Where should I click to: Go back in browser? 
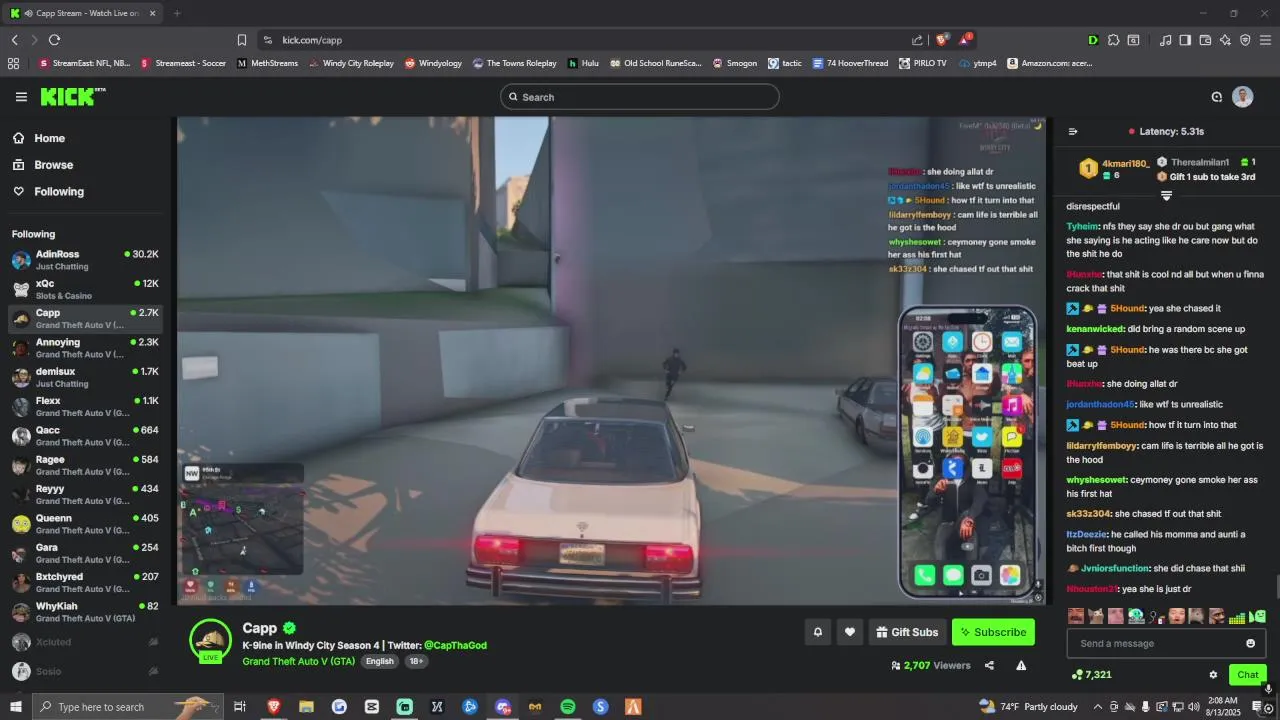(x=14, y=40)
